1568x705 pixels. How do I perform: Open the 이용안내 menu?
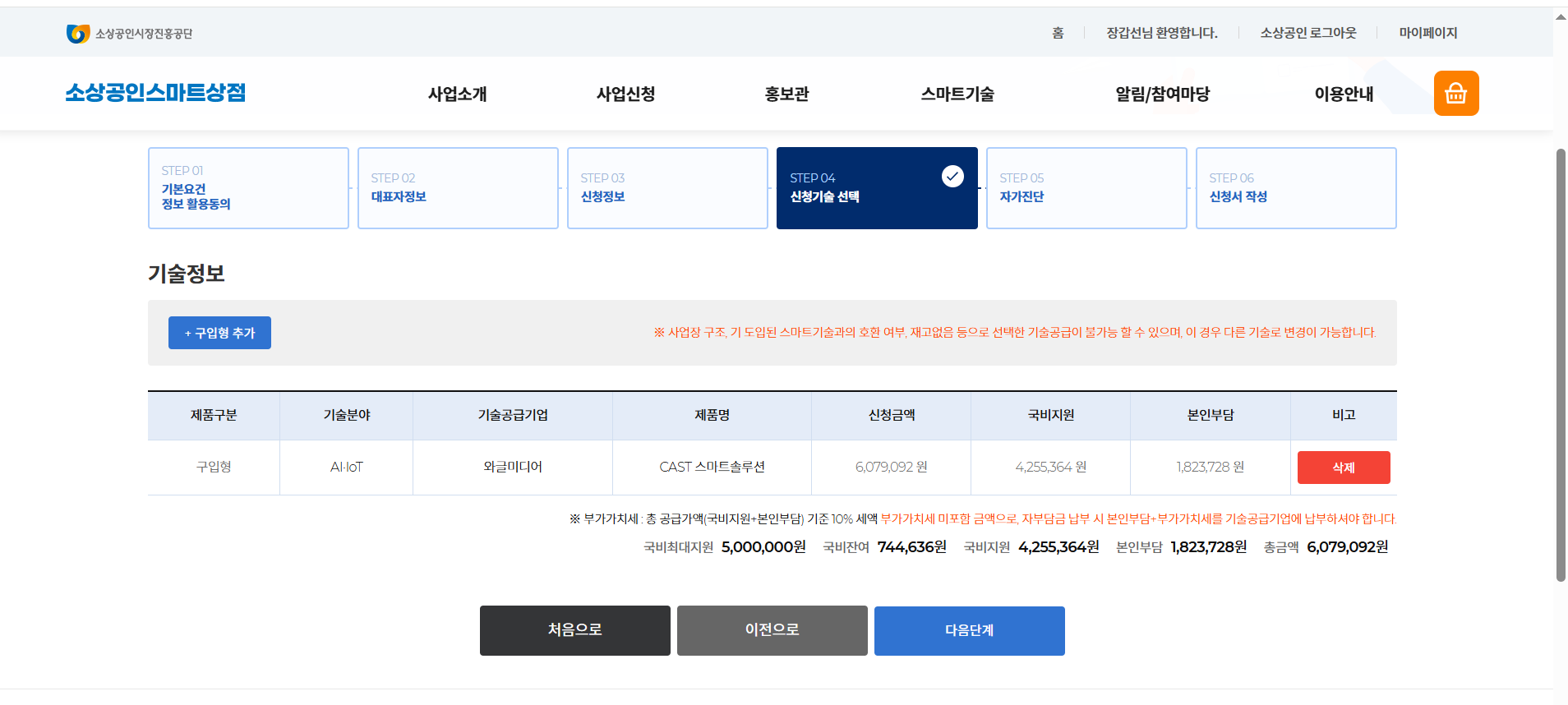tap(1344, 94)
